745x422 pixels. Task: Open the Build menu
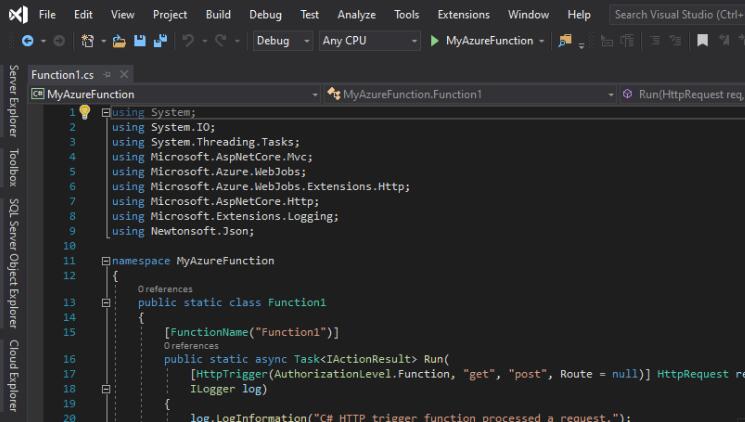218,15
